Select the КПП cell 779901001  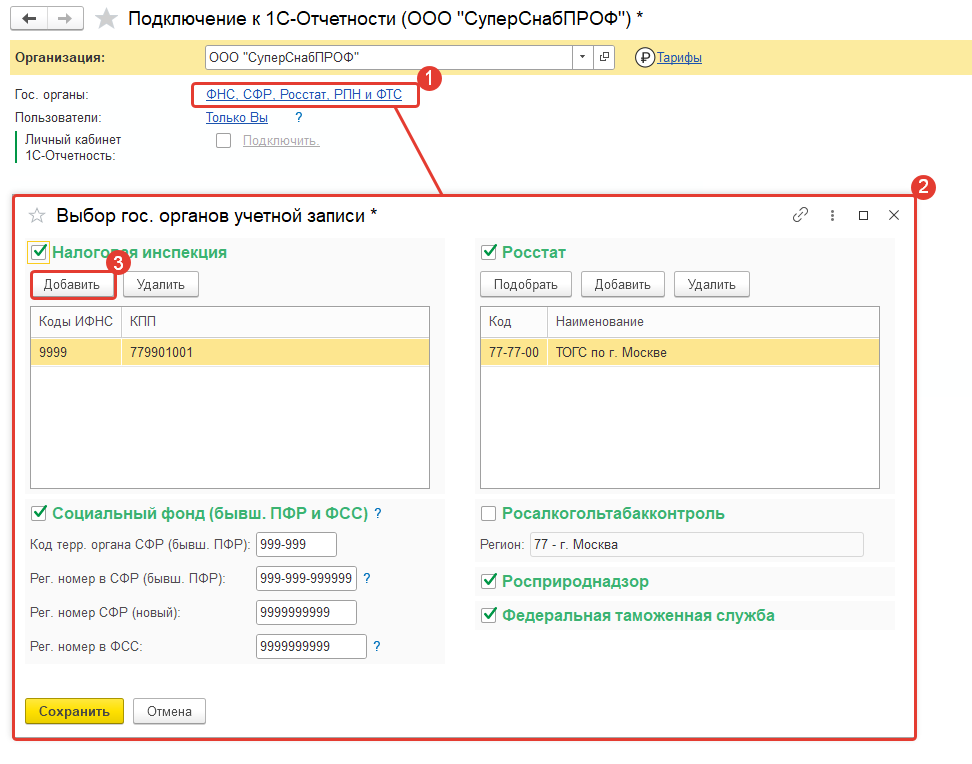[275, 352]
